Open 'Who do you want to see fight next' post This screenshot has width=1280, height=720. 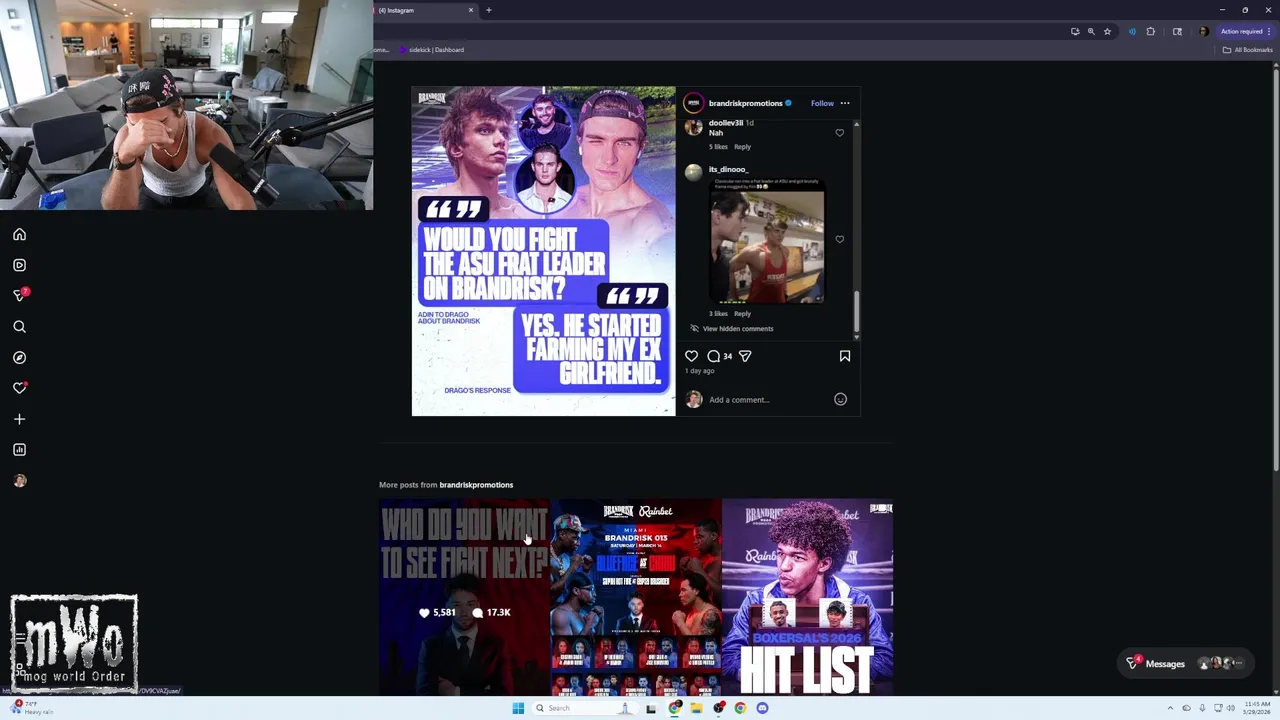click(x=464, y=597)
